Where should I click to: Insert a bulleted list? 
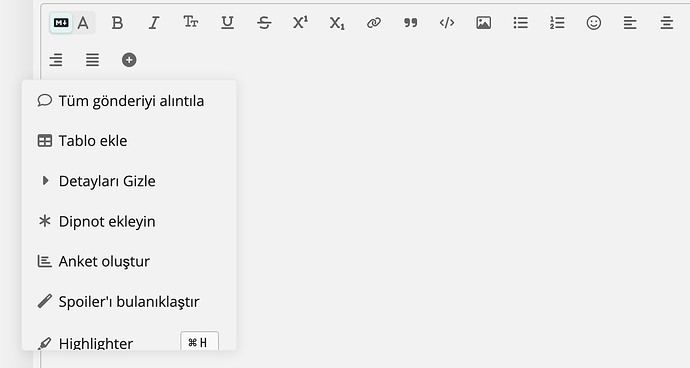pyautogui.click(x=521, y=23)
